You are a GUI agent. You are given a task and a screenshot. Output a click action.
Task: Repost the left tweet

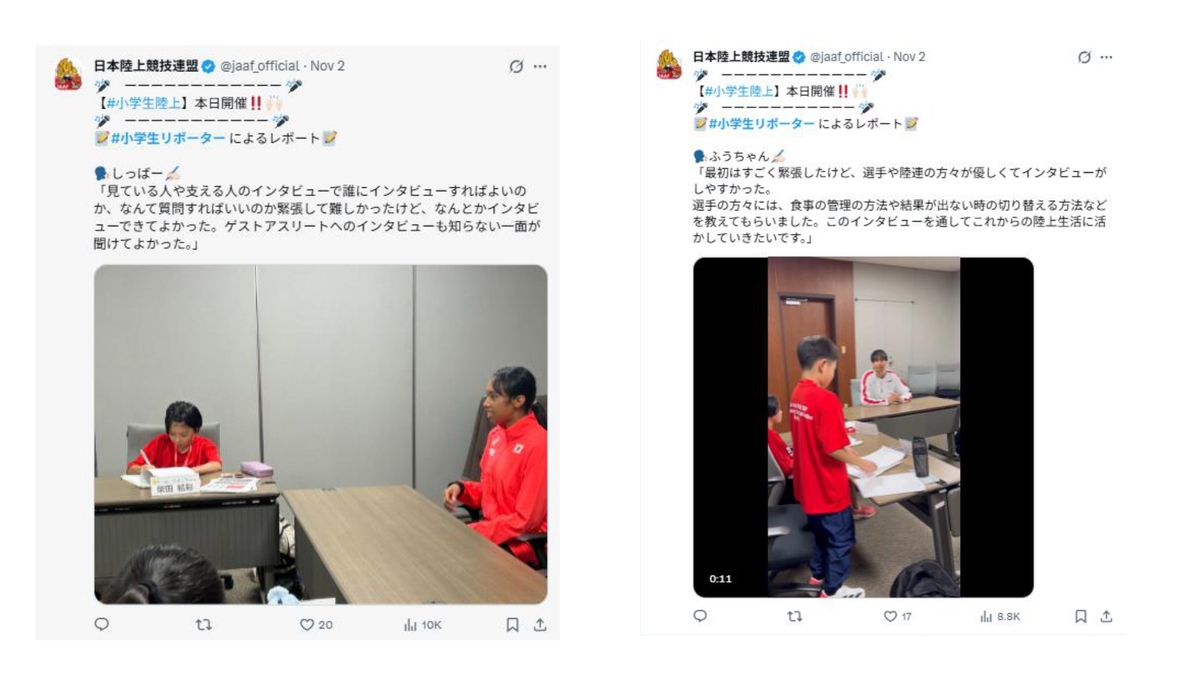[204, 624]
